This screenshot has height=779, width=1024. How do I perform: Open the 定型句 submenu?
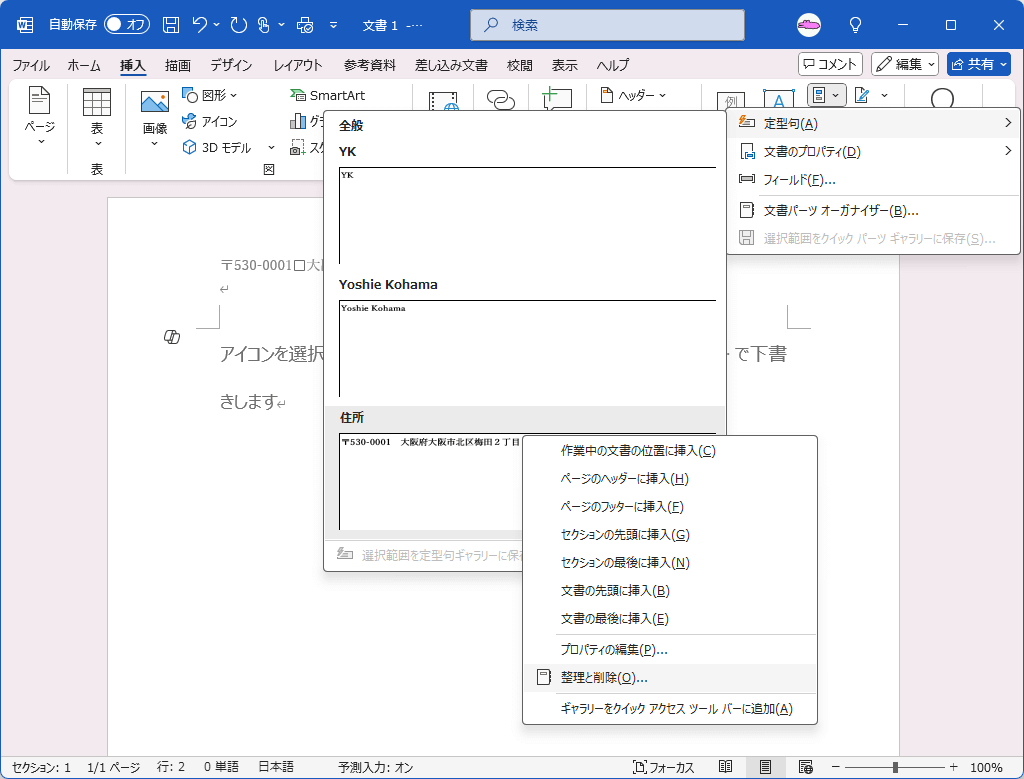tap(873, 123)
